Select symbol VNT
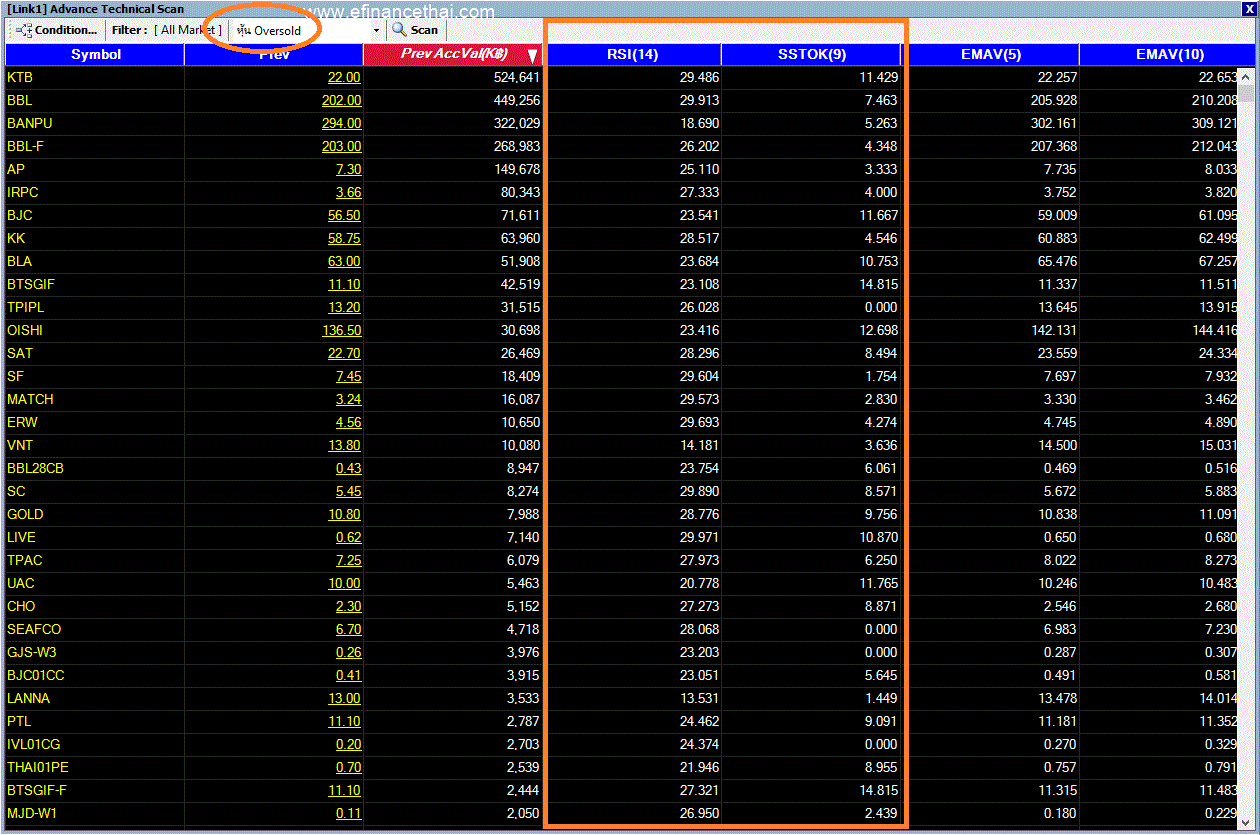This screenshot has height=835, width=1260. point(20,445)
